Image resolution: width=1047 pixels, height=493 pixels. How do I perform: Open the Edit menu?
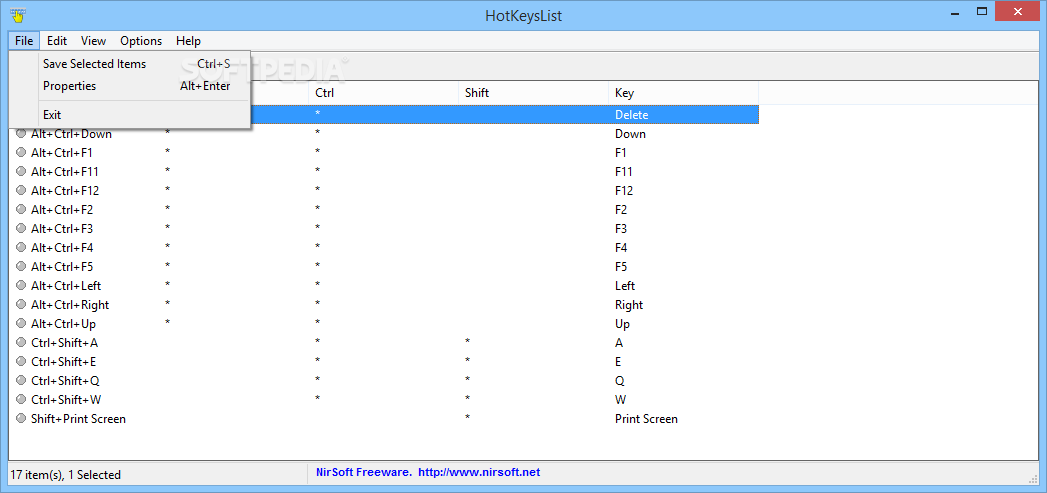[57, 41]
